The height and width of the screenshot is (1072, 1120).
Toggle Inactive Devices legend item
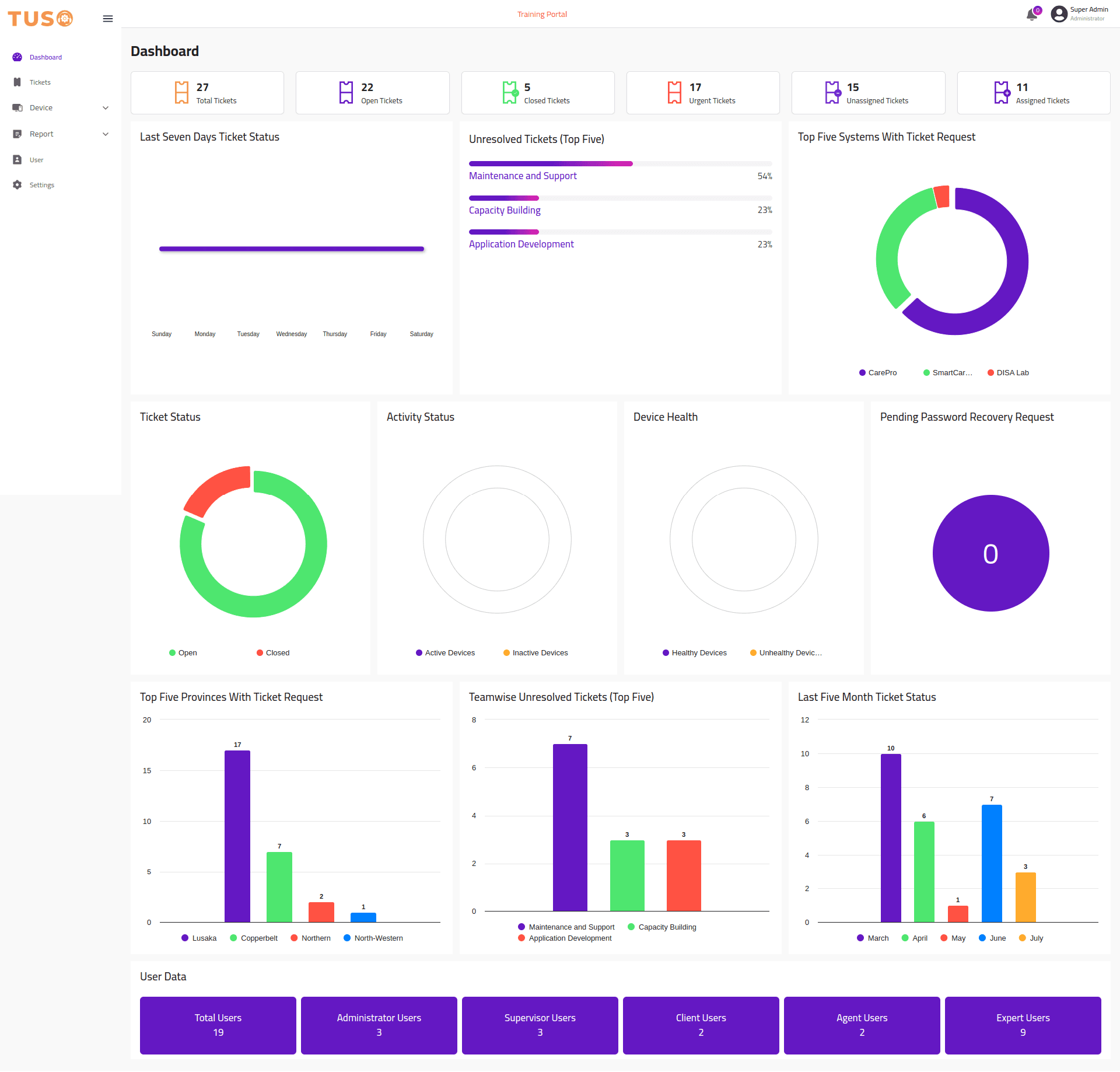(x=535, y=653)
